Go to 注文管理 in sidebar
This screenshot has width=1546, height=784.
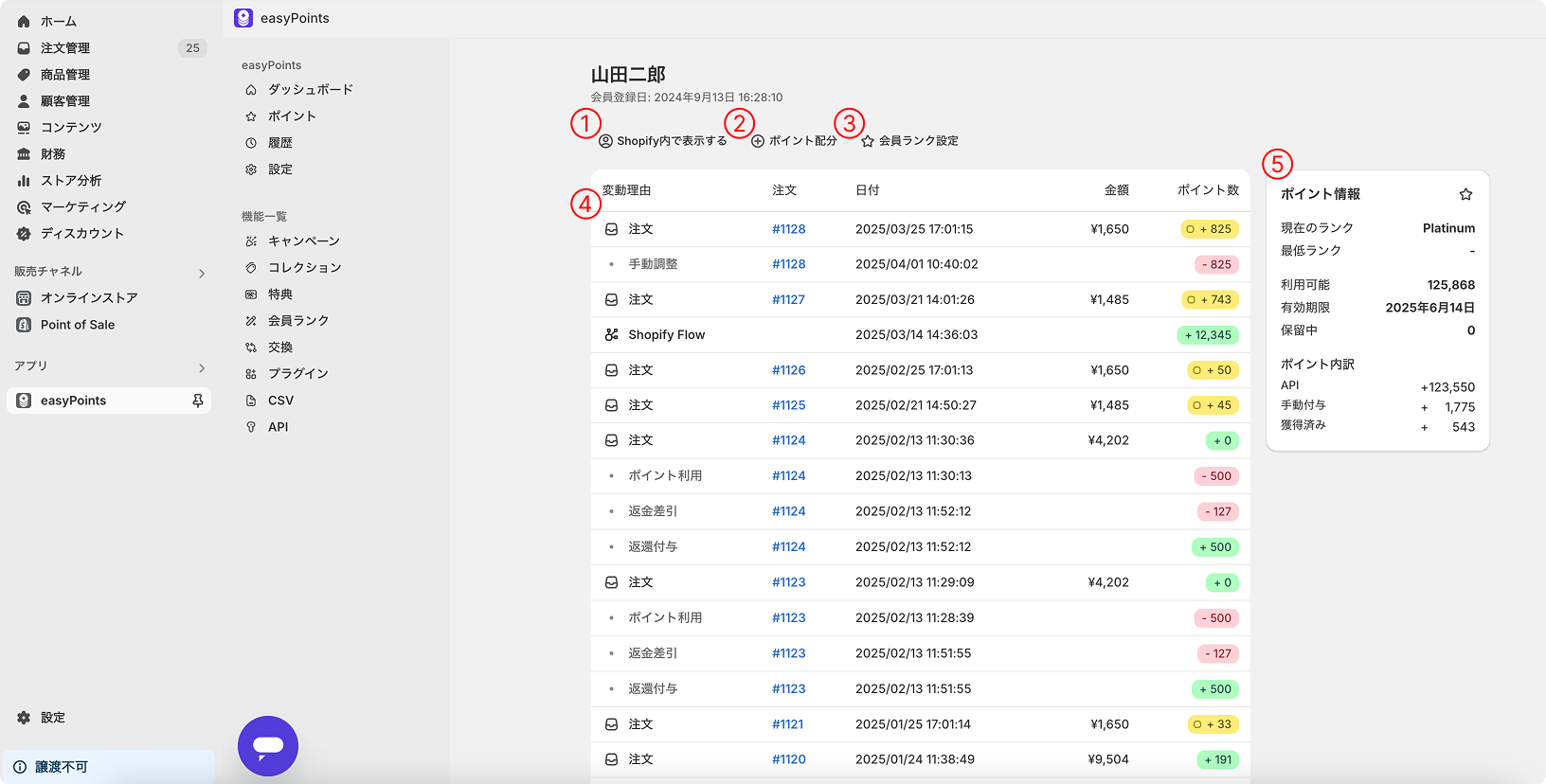[x=65, y=47]
